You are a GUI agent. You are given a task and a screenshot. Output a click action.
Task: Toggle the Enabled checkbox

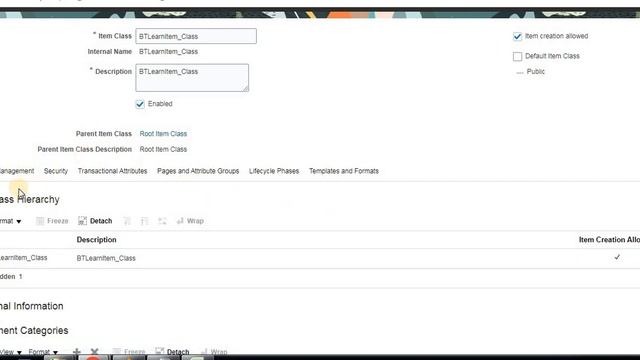click(x=140, y=104)
